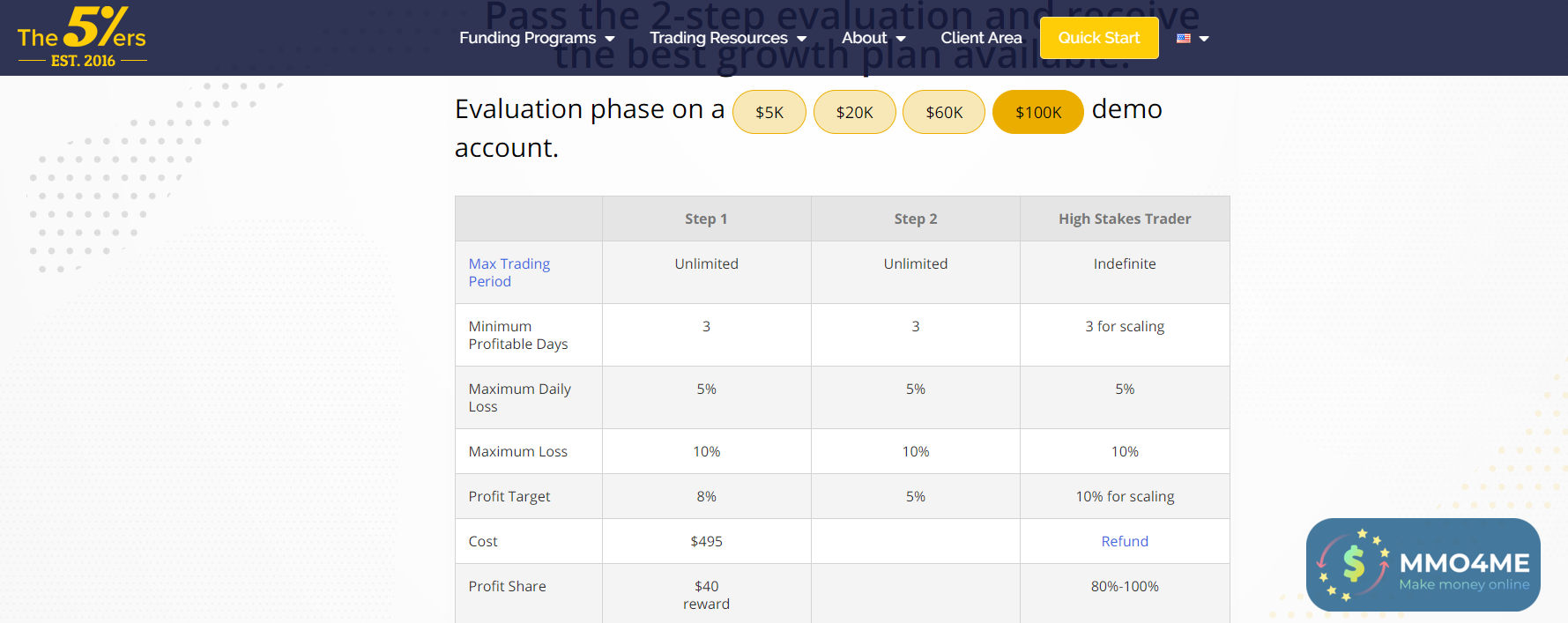Click the The 5%ers logo

[x=82, y=37]
